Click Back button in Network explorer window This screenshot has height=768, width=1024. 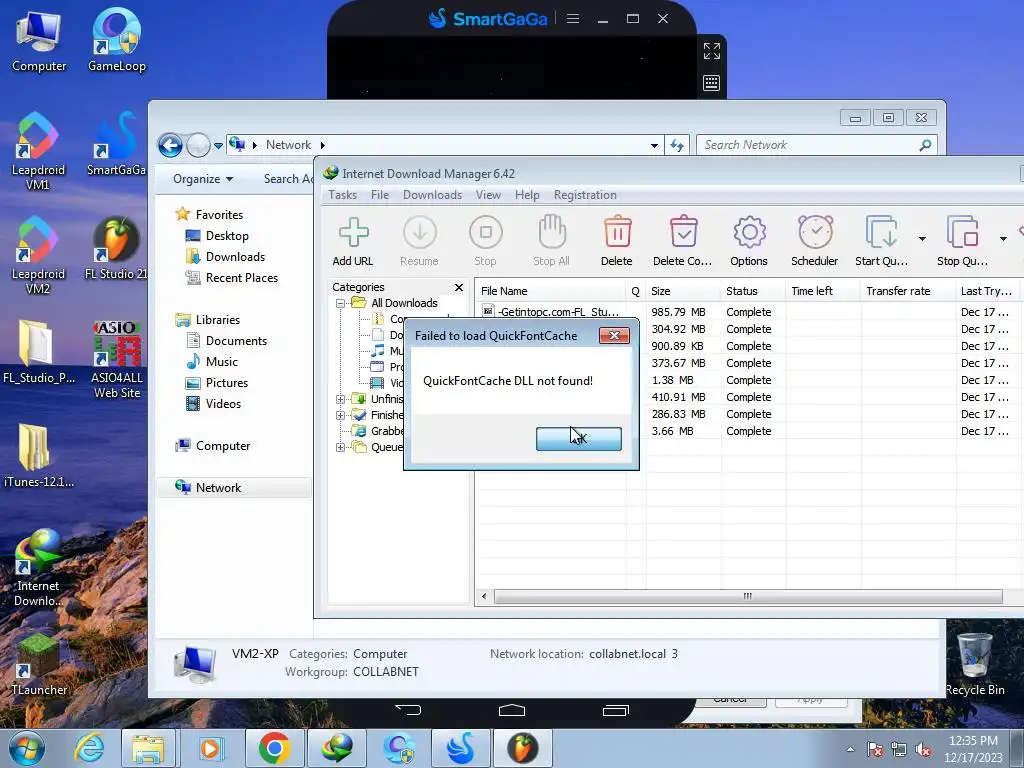(170, 145)
